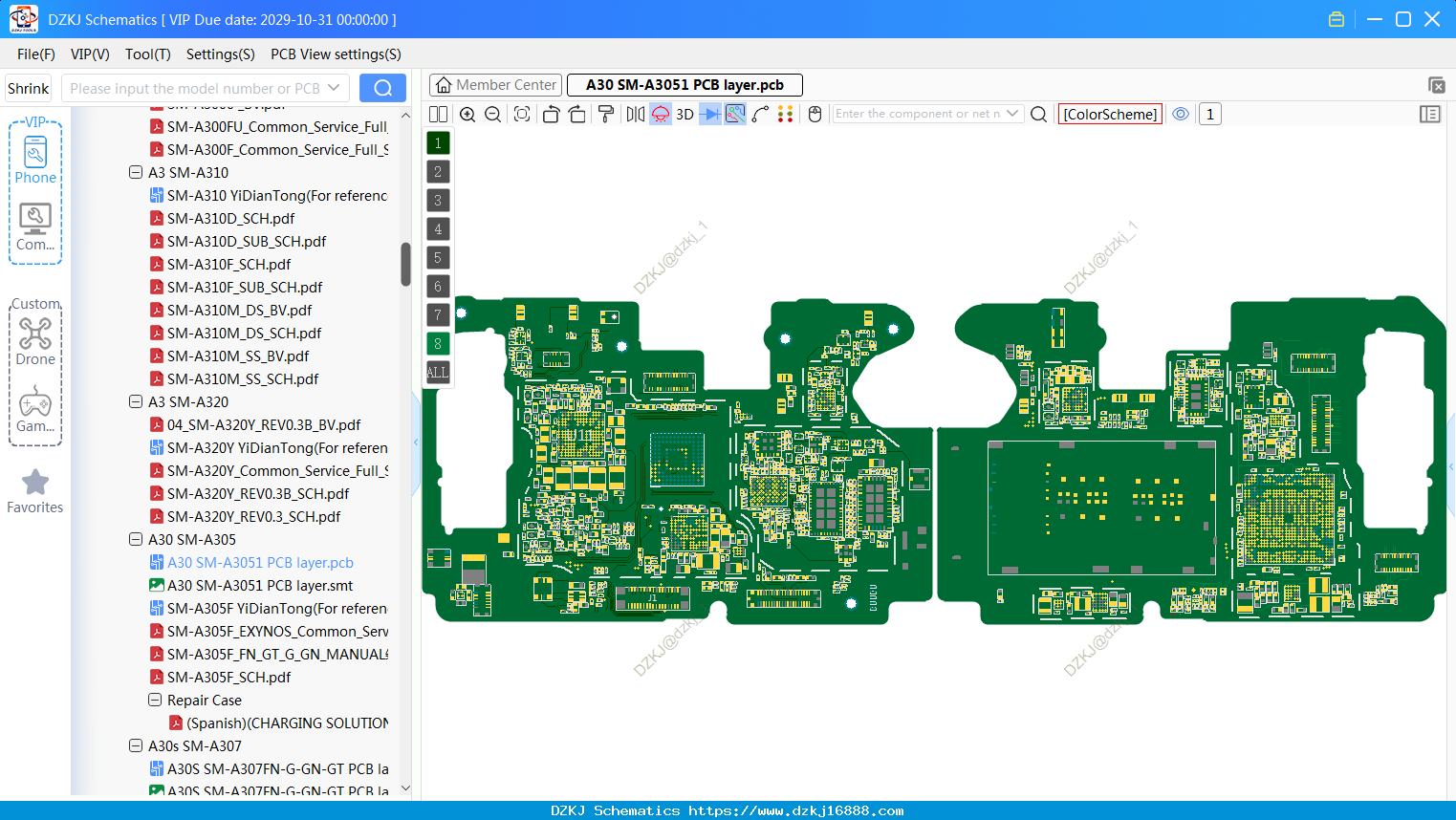Toggle the net trace highlight tool
The width and height of the screenshot is (1456, 820).
coord(735,115)
